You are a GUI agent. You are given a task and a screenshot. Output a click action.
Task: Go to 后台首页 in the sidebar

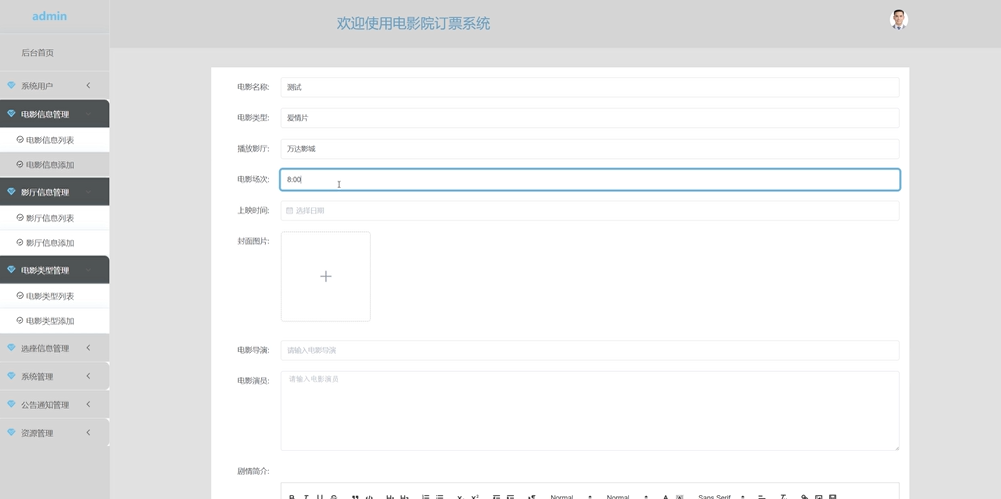(x=38, y=53)
